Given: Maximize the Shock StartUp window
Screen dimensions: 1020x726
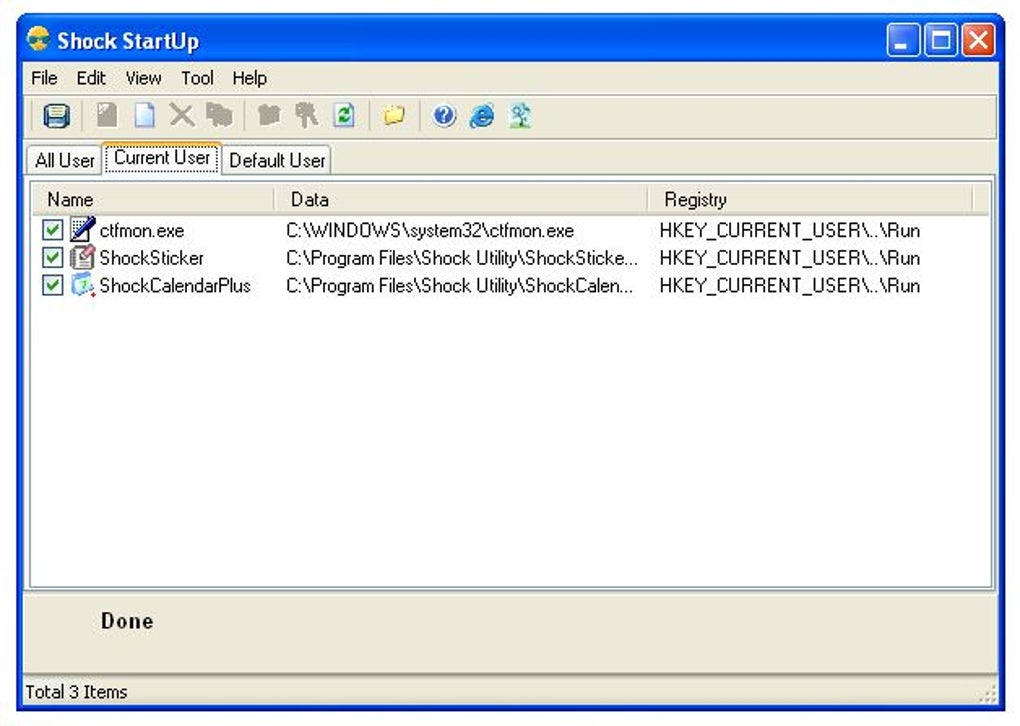Looking at the screenshot, I should pos(941,40).
